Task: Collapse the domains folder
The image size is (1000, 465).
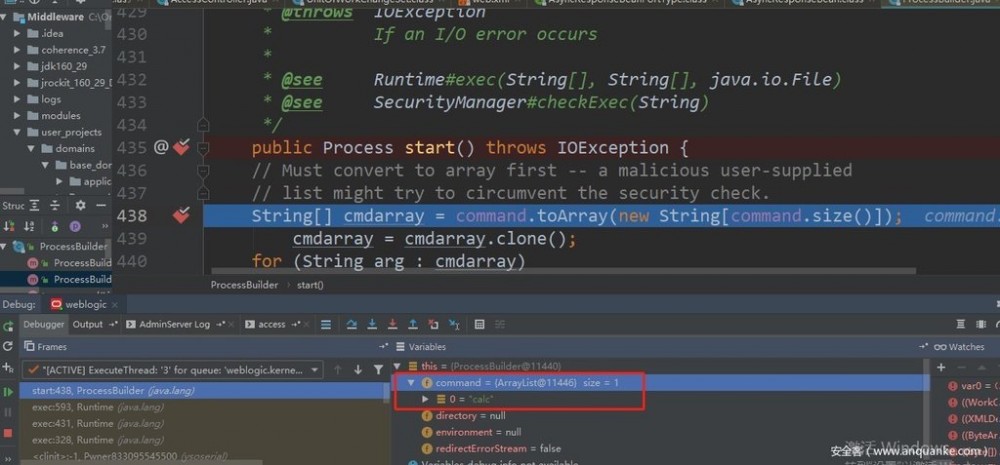Action: pos(31,149)
